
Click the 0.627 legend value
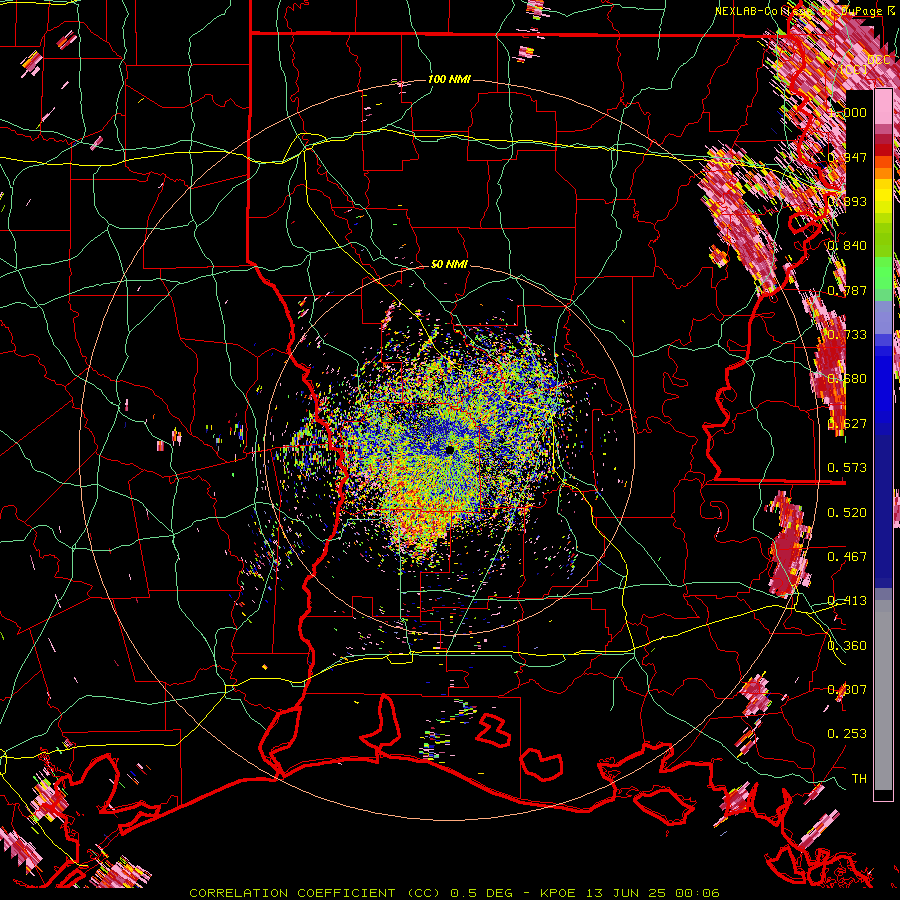[847, 424]
